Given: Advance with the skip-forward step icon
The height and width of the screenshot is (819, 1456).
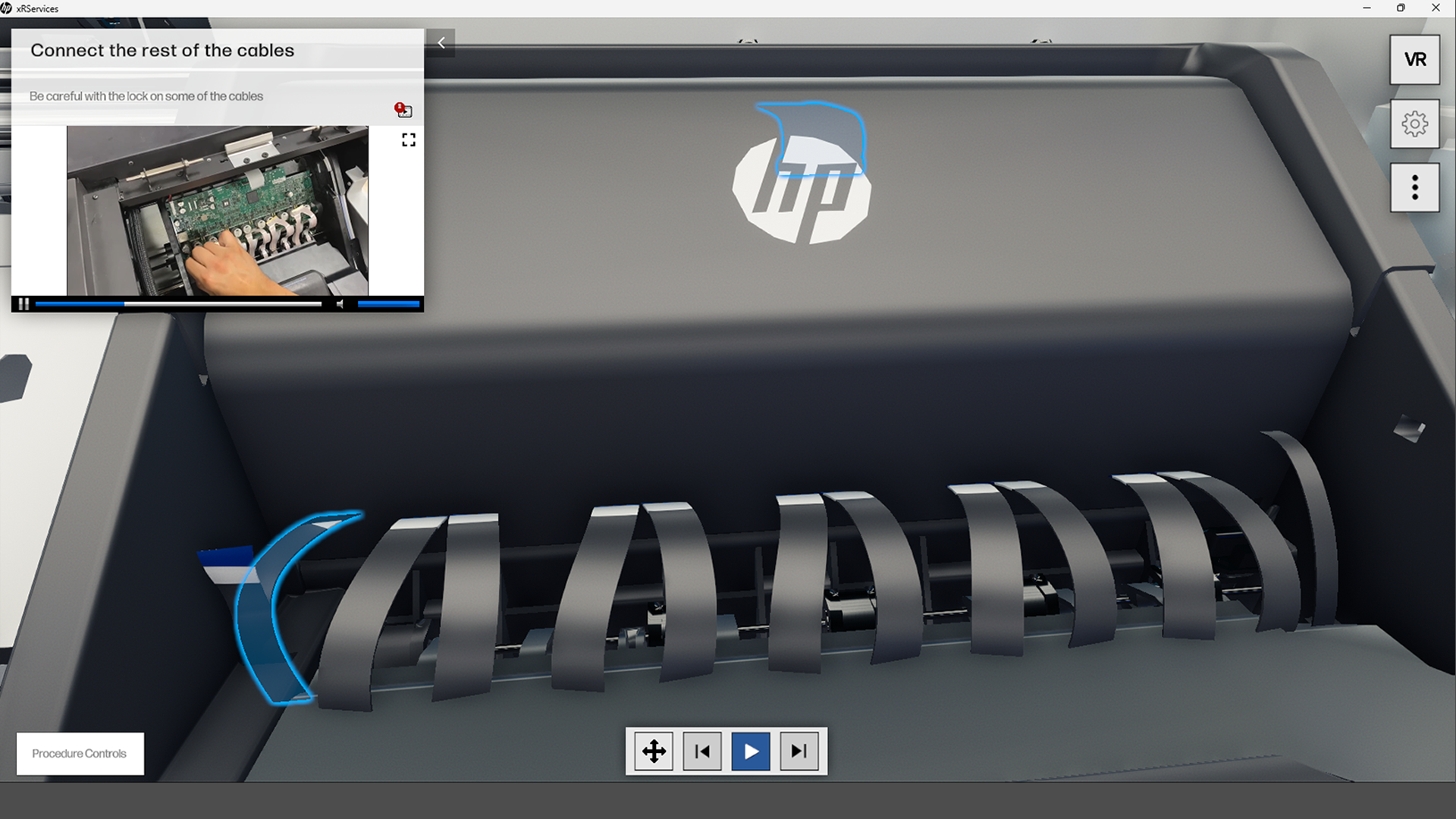Looking at the screenshot, I should 799,752.
